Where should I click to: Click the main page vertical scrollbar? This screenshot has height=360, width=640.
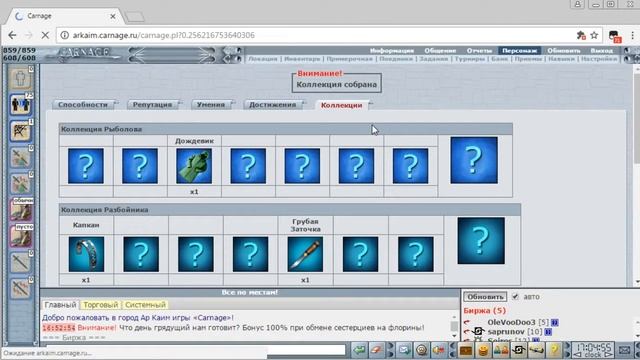coord(636,176)
